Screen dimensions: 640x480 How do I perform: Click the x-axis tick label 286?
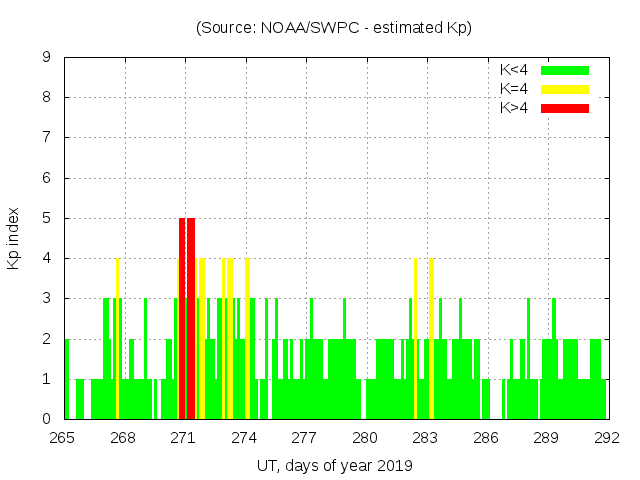tap(486, 438)
